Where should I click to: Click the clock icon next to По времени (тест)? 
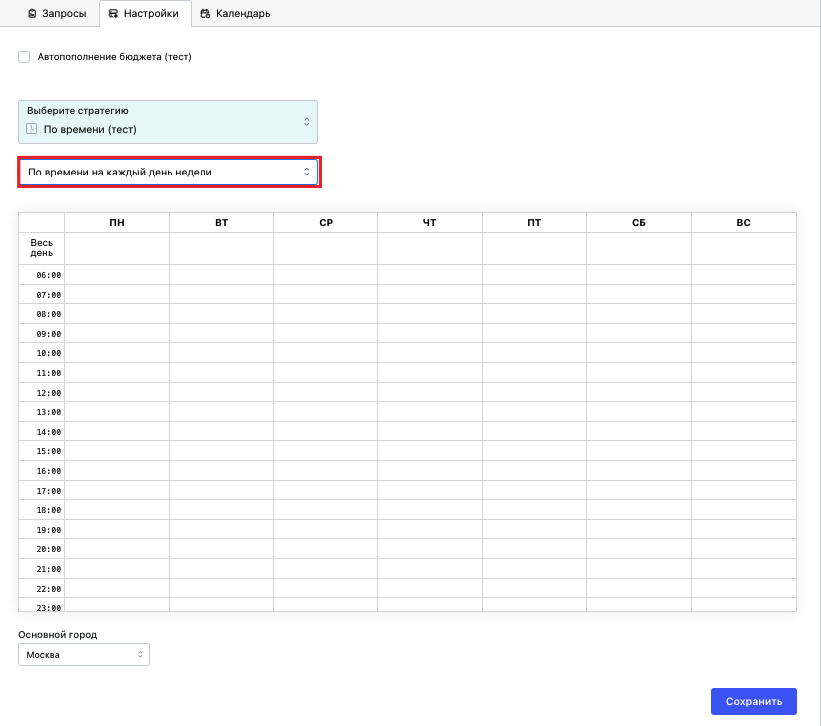(x=31, y=129)
